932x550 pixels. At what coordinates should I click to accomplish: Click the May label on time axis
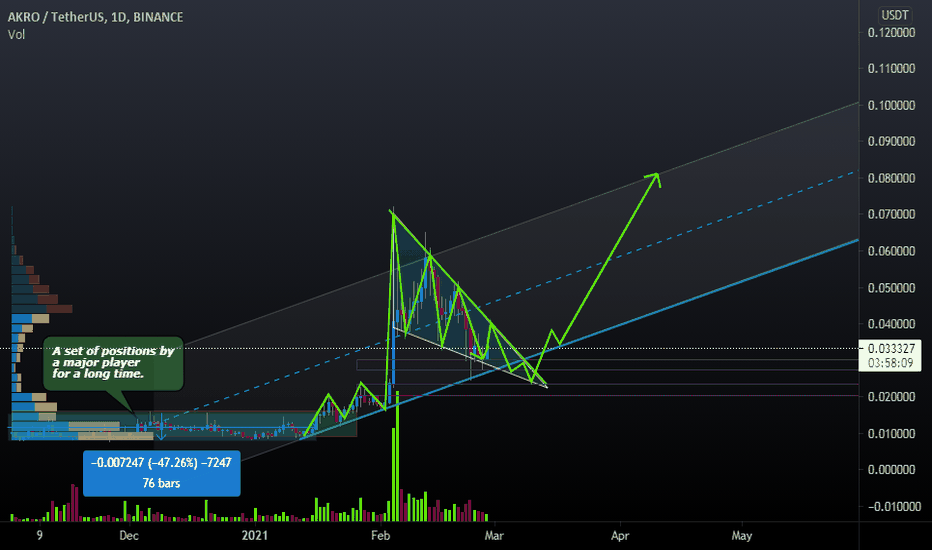[x=742, y=536]
